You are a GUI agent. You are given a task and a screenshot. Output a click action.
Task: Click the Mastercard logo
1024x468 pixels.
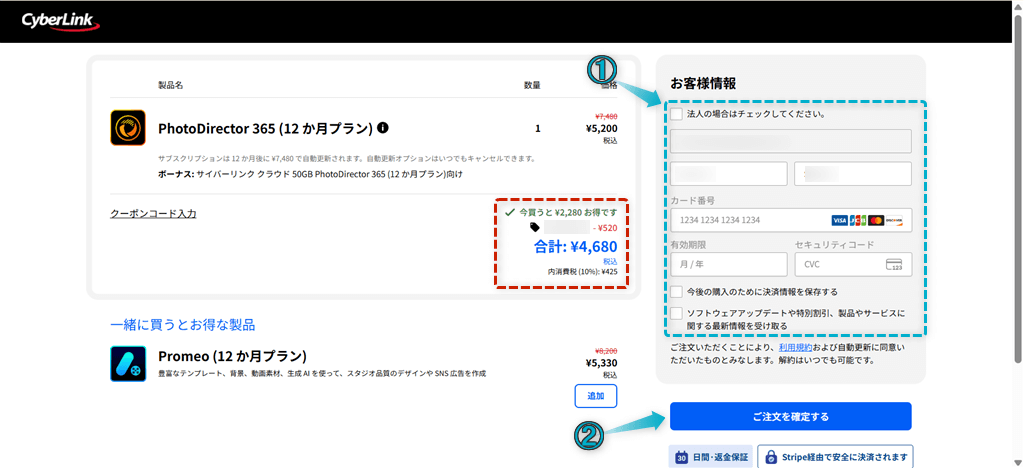(876, 221)
